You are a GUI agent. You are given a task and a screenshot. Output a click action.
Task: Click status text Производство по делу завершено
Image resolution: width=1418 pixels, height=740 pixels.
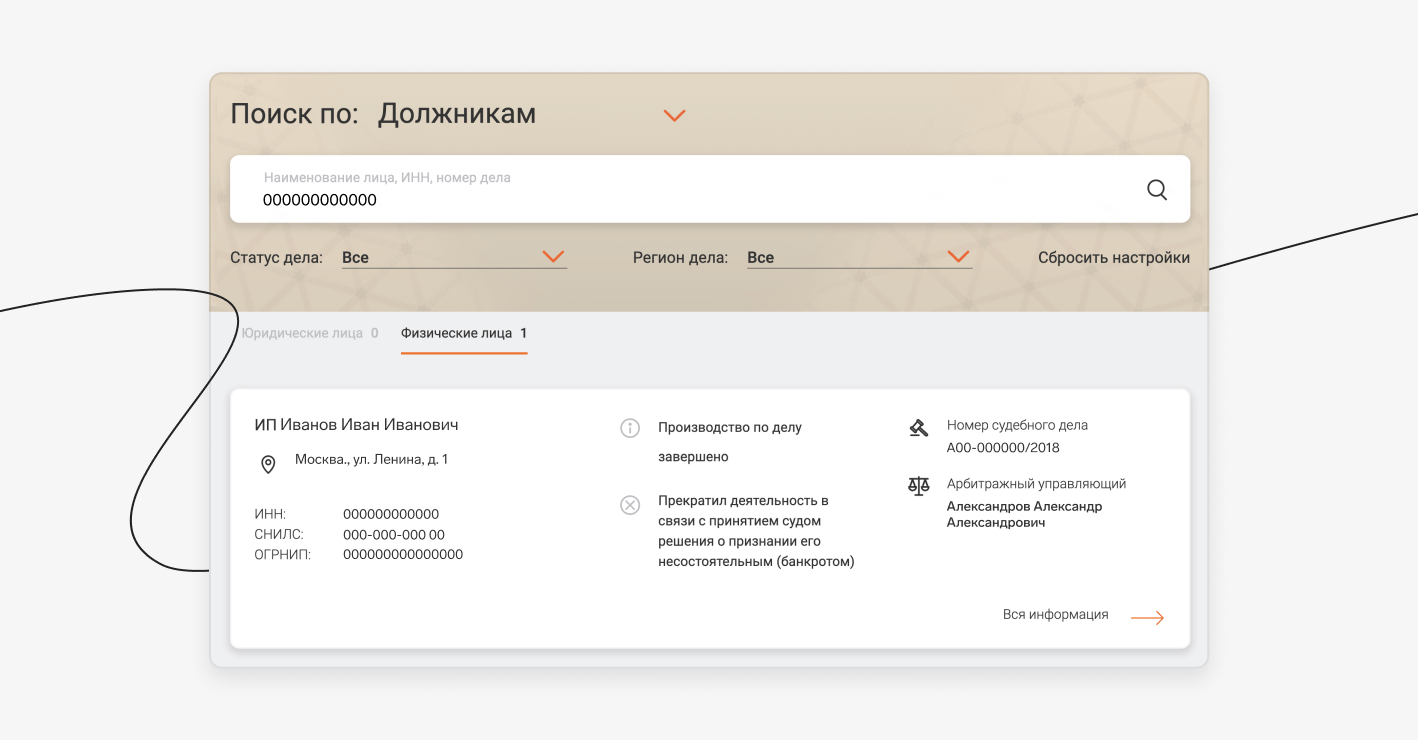[x=730, y=442]
